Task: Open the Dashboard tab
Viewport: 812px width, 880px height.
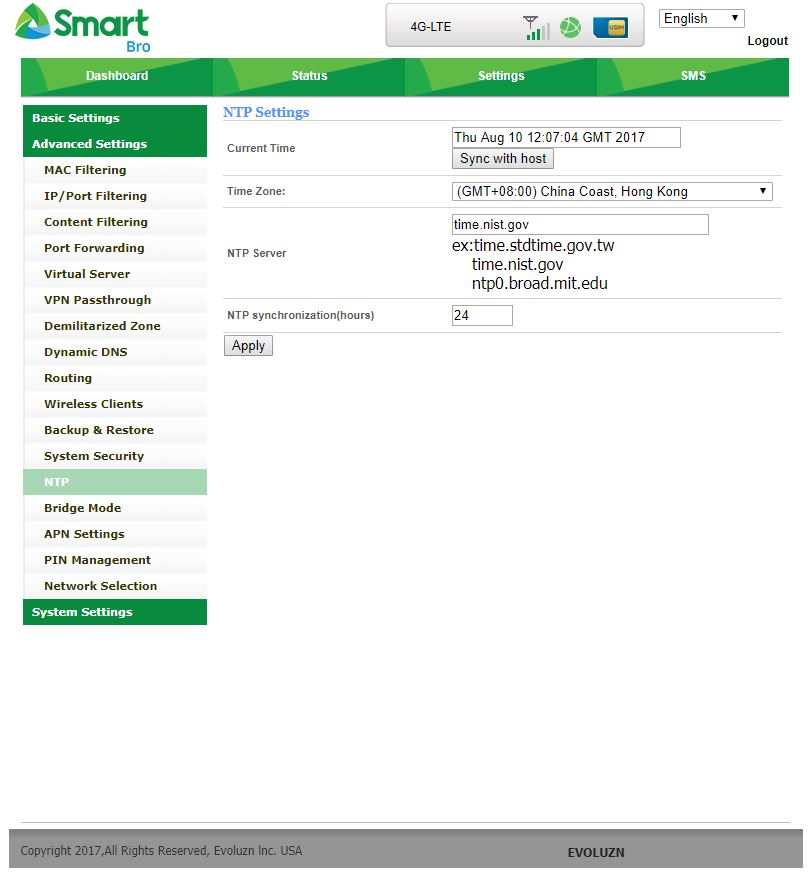Action: point(117,76)
